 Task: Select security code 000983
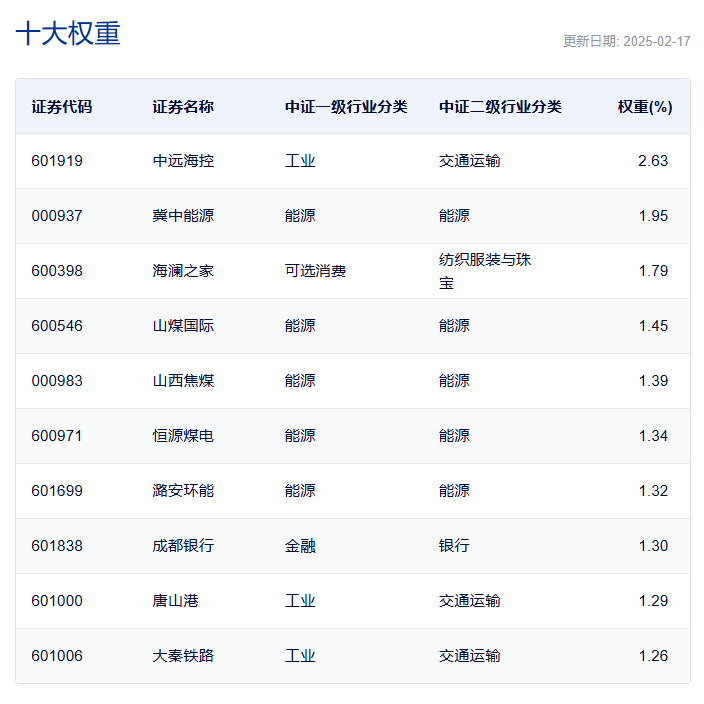click(57, 381)
